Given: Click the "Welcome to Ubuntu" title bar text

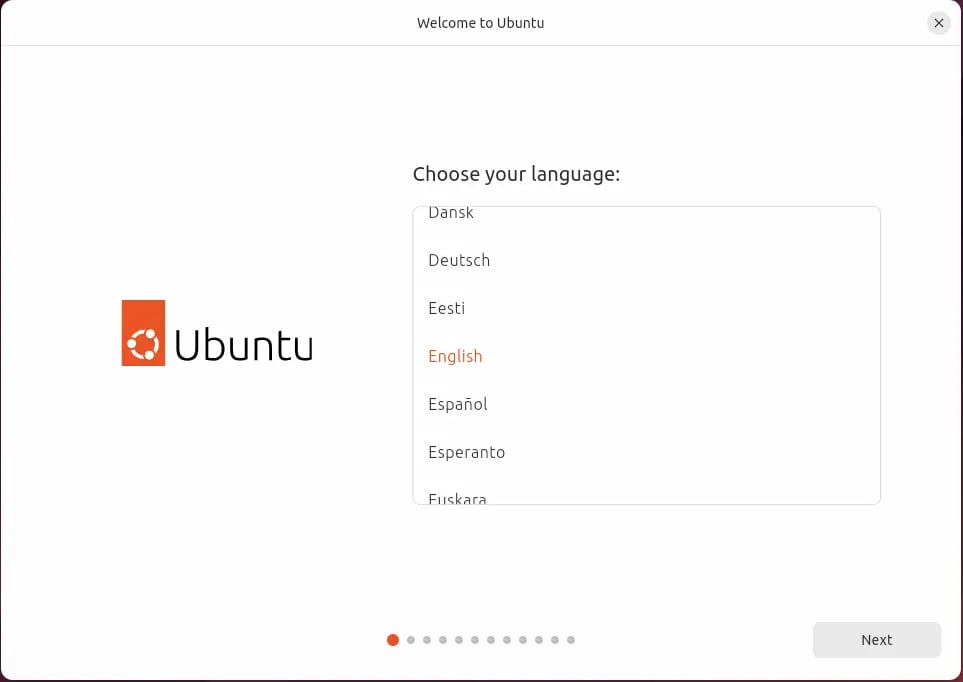Looking at the screenshot, I should pos(480,23).
